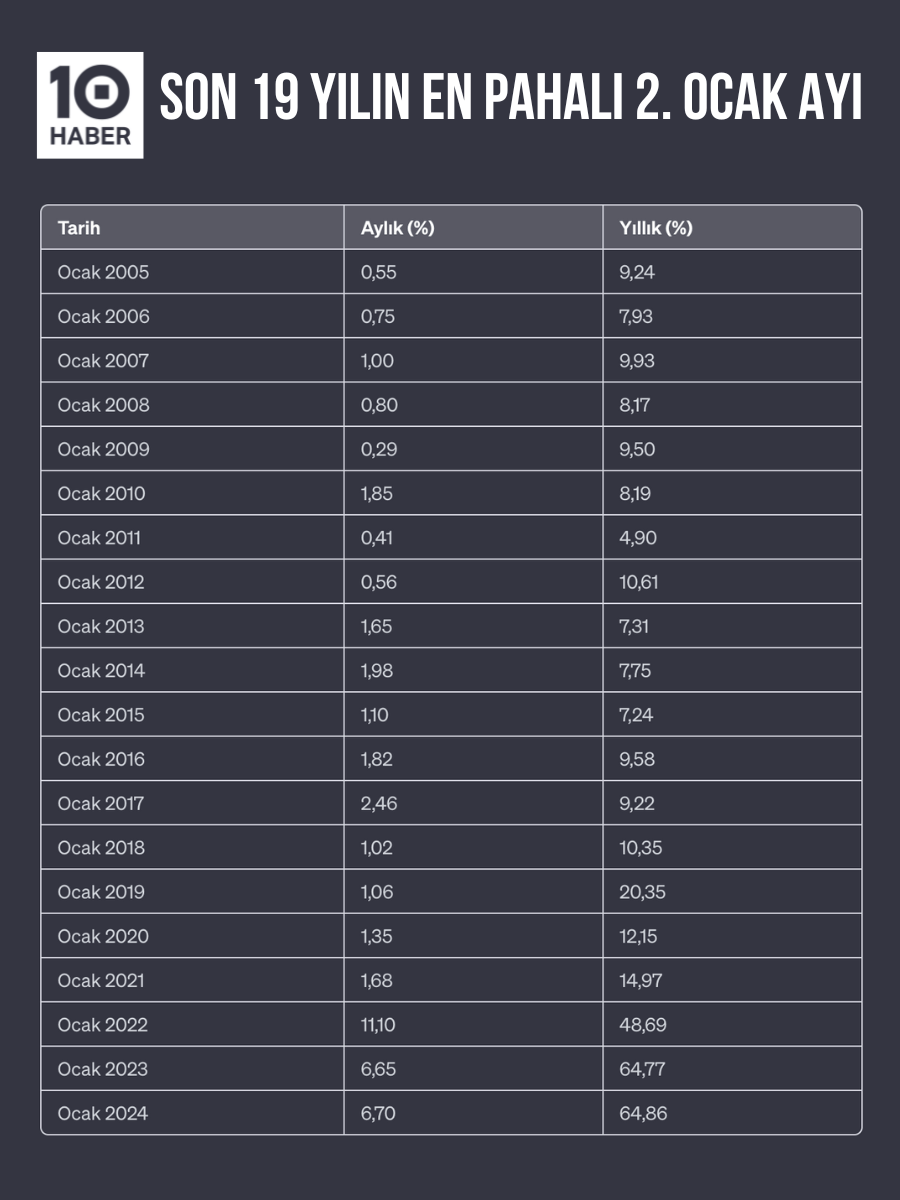Viewport: 900px width, 1200px height.
Task: Select the Ocak 2016 row label
Action: click(101, 759)
